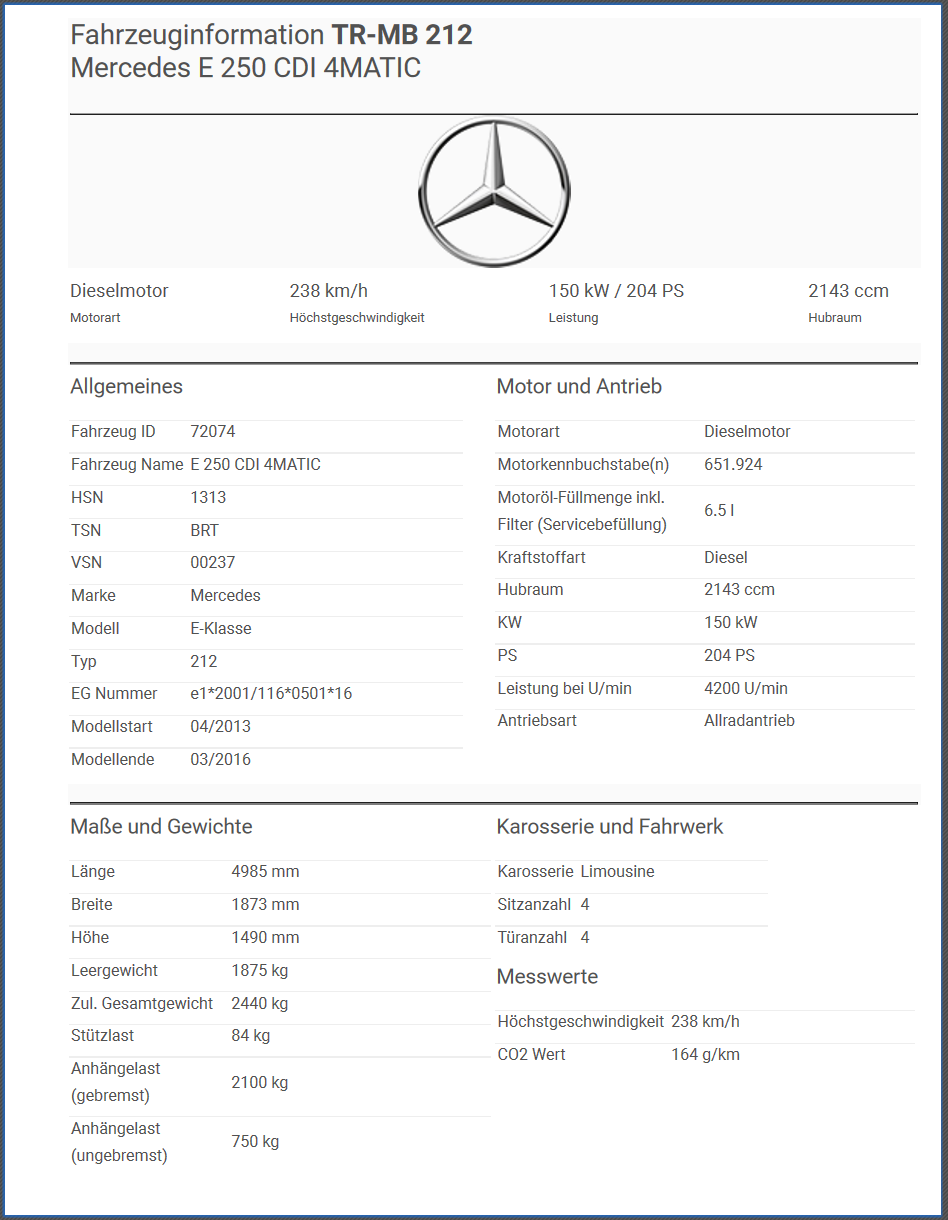Click the Mercedes star logo image
Screen dimensions: 948x1220
[x=493, y=193]
